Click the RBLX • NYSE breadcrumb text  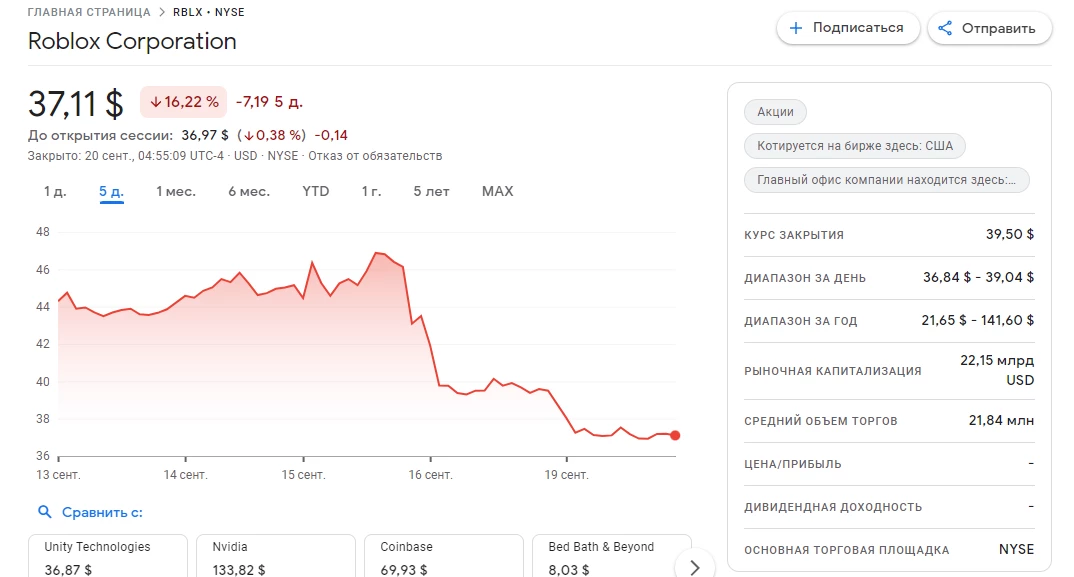tap(208, 12)
